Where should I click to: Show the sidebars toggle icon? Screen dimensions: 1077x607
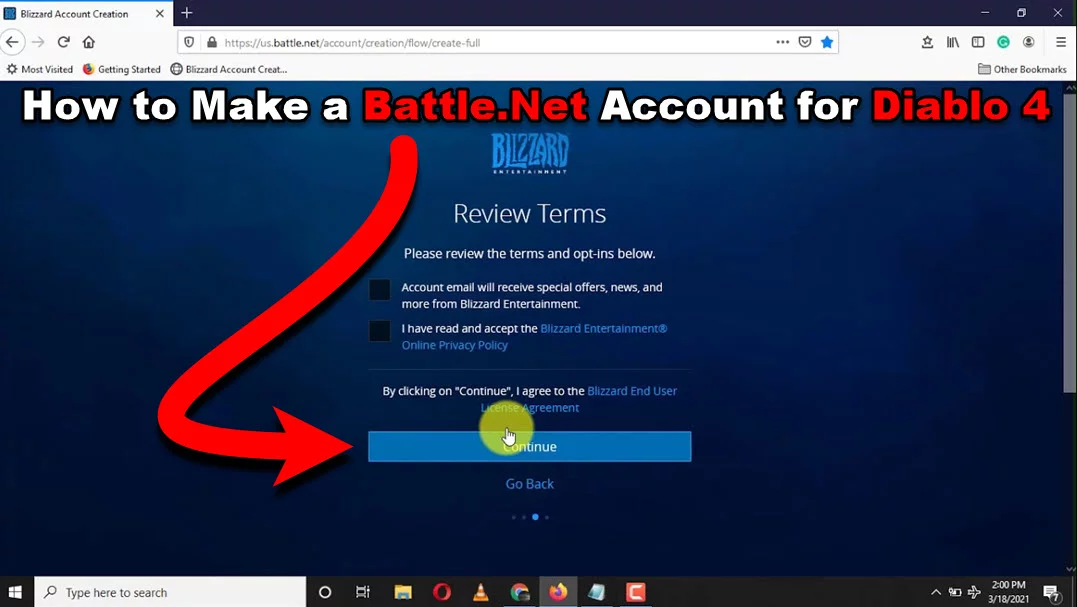[978, 43]
